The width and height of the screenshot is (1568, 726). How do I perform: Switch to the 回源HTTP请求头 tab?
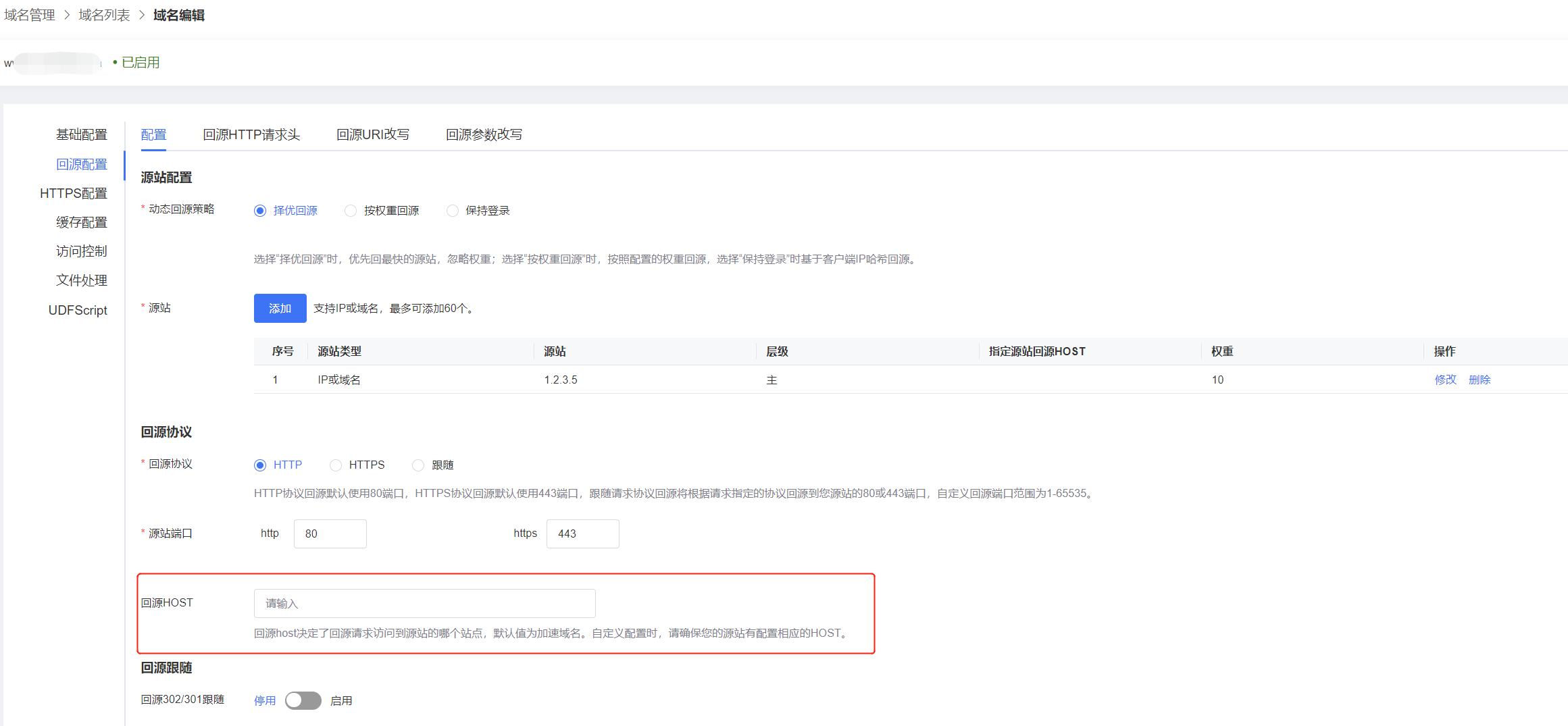click(x=251, y=134)
